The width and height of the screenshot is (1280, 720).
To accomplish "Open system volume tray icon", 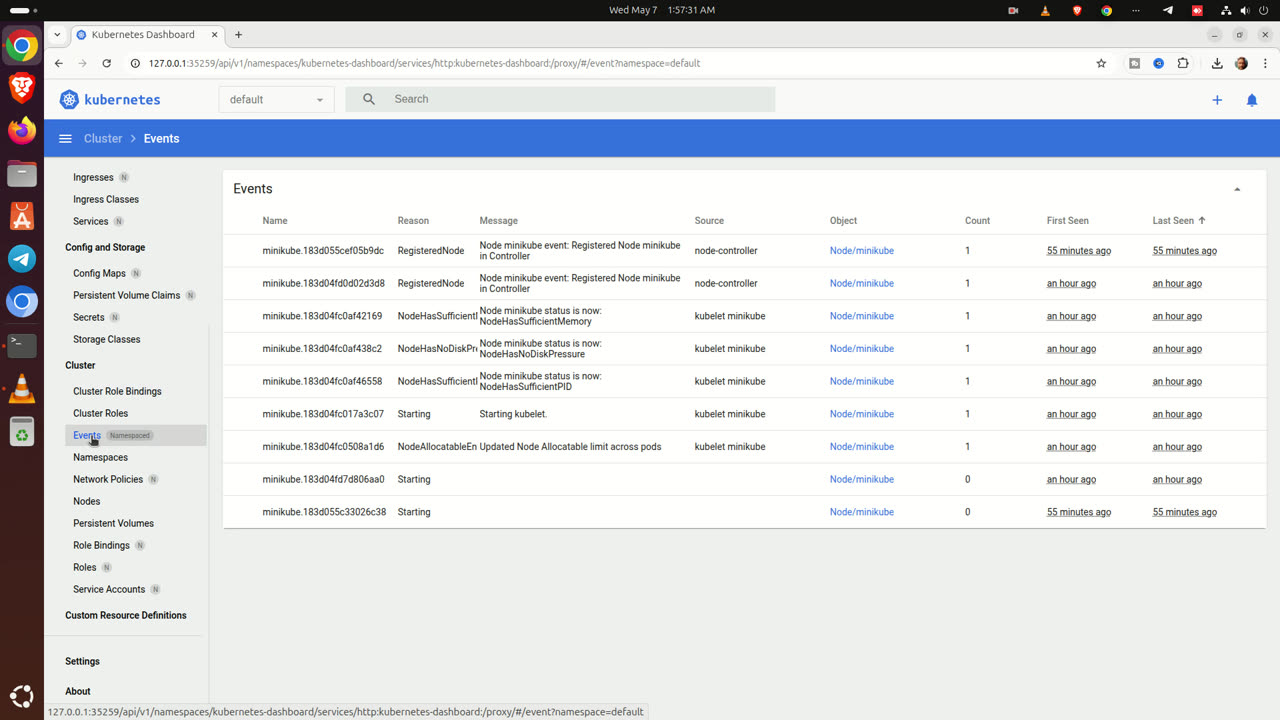I will (x=1244, y=10).
